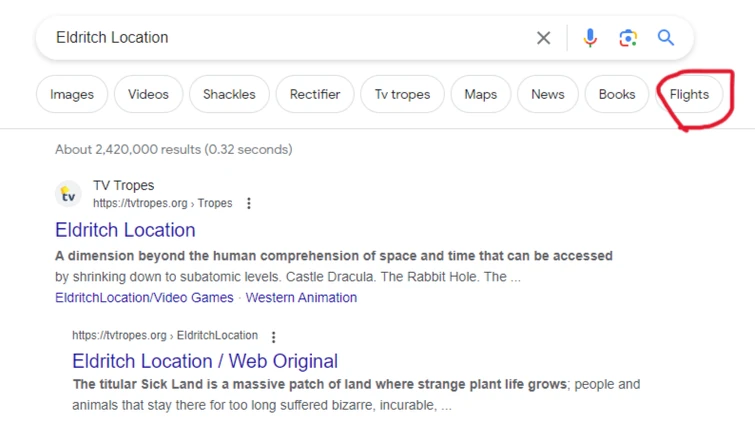Start voice search with the microphone icon

point(590,38)
